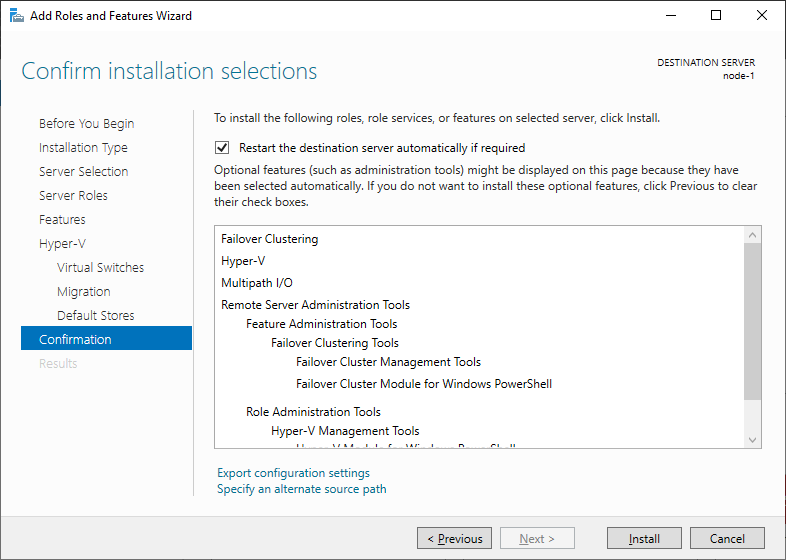This screenshot has width=786, height=560.
Task: Select Multipath I/O entry
Action: click(x=257, y=283)
